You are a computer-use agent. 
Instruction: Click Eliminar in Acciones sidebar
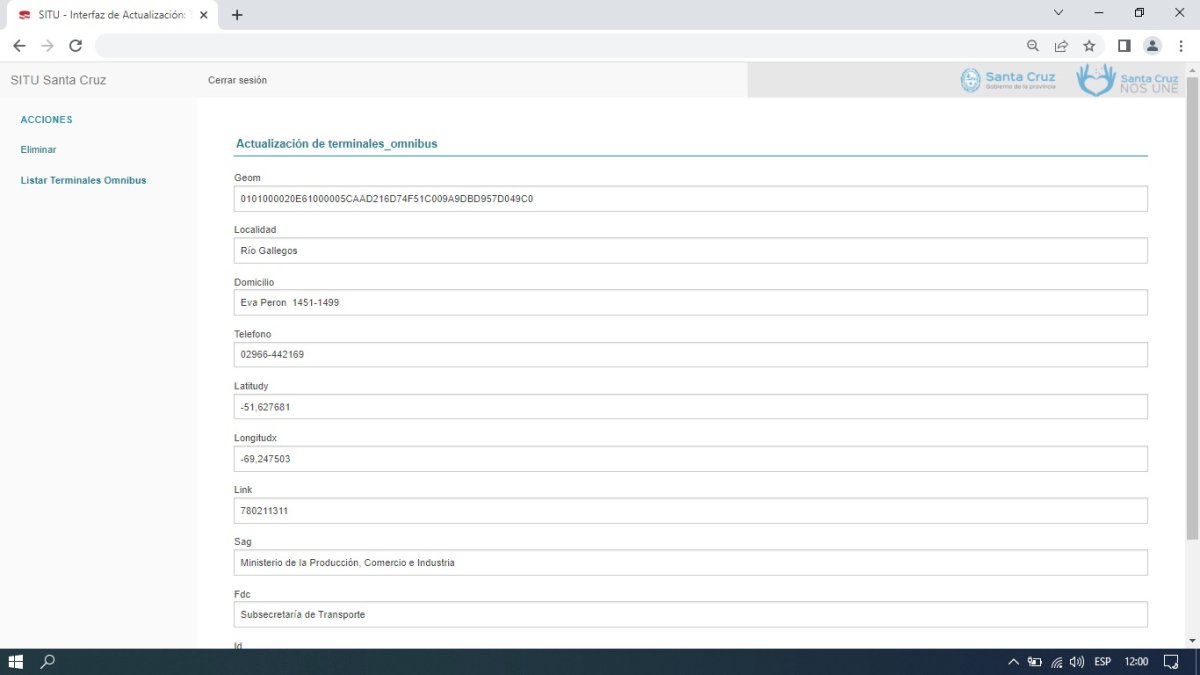(38, 150)
